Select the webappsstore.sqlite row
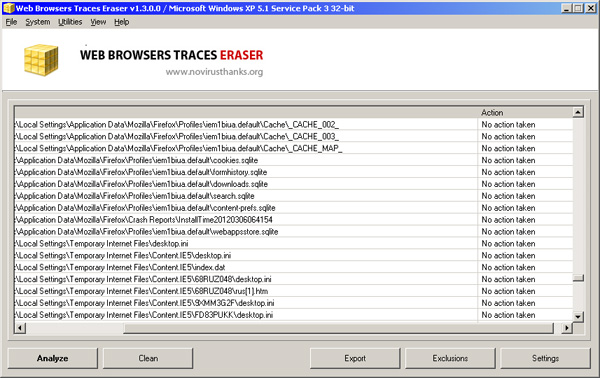Image resolution: width=600 pixels, height=378 pixels. (293, 232)
